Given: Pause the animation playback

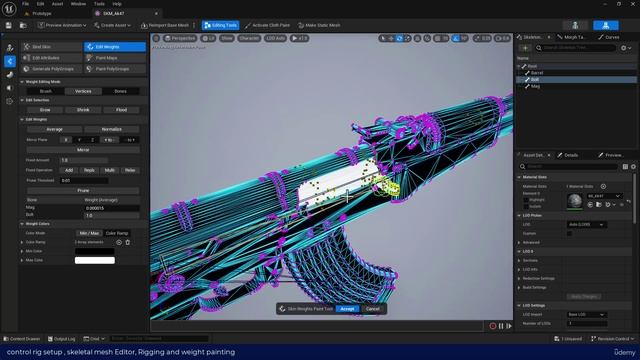Looking at the screenshot, I should point(501,326).
